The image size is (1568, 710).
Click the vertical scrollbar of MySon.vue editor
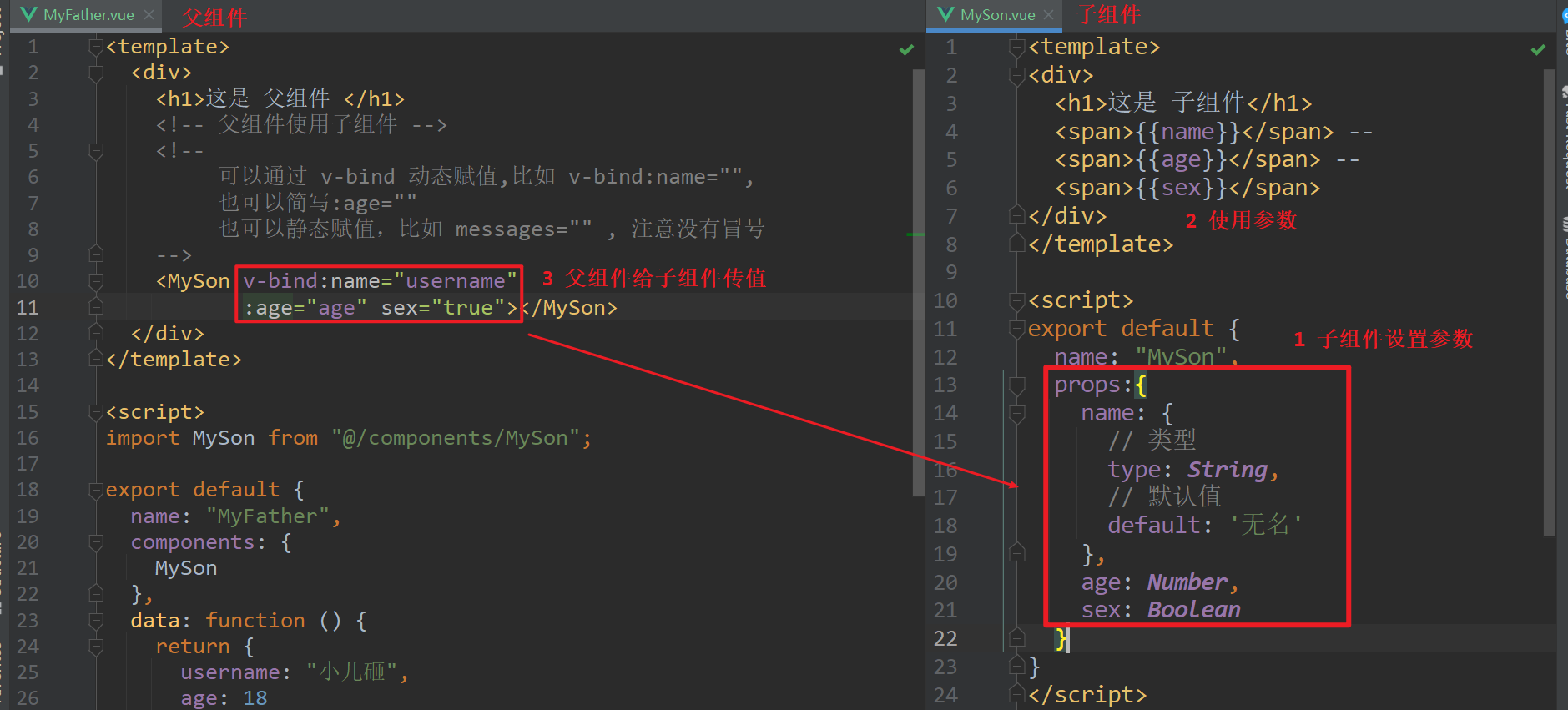coord(1550,303)
